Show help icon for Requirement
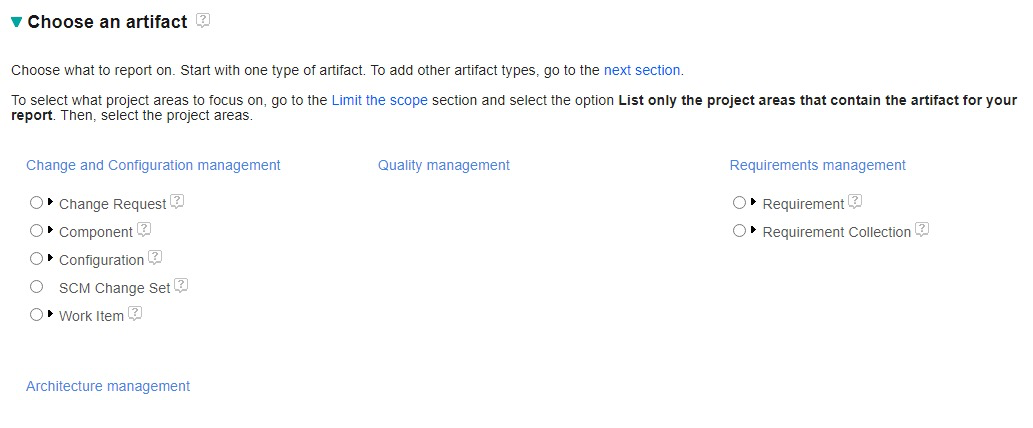The width and height of the screenshot is (1033, 428). click(855, 201)
